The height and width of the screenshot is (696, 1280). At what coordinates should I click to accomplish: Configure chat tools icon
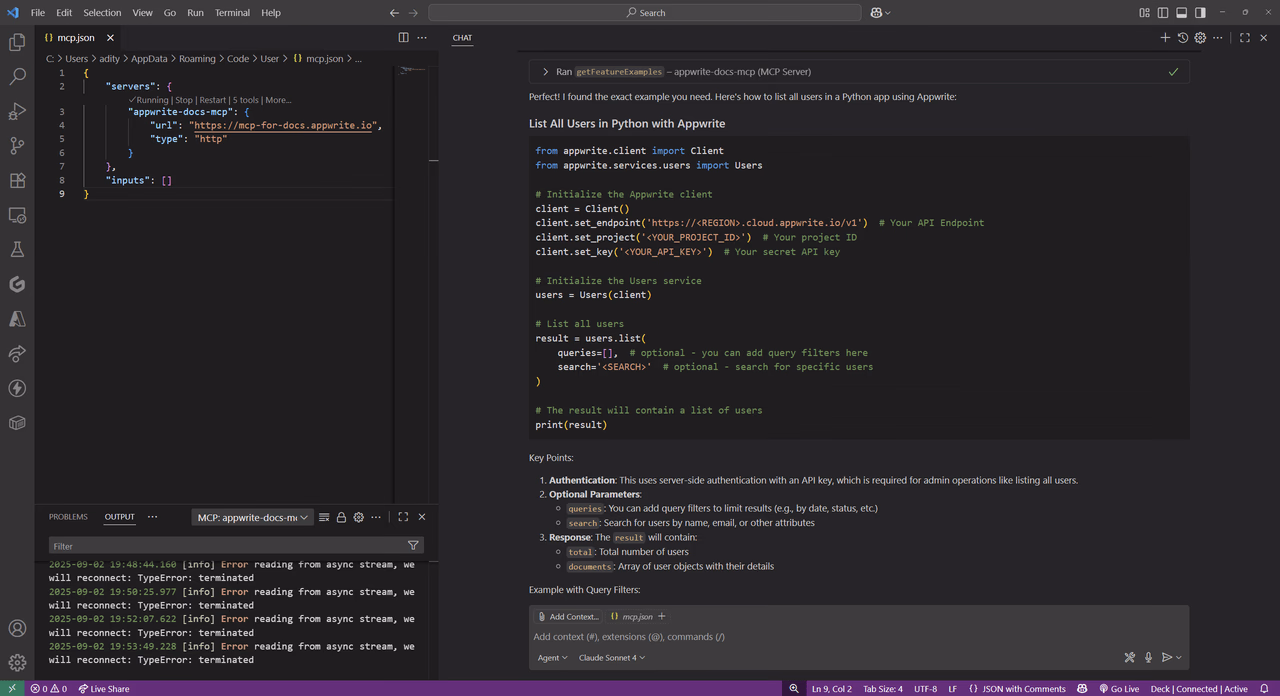pos(1130,657)
